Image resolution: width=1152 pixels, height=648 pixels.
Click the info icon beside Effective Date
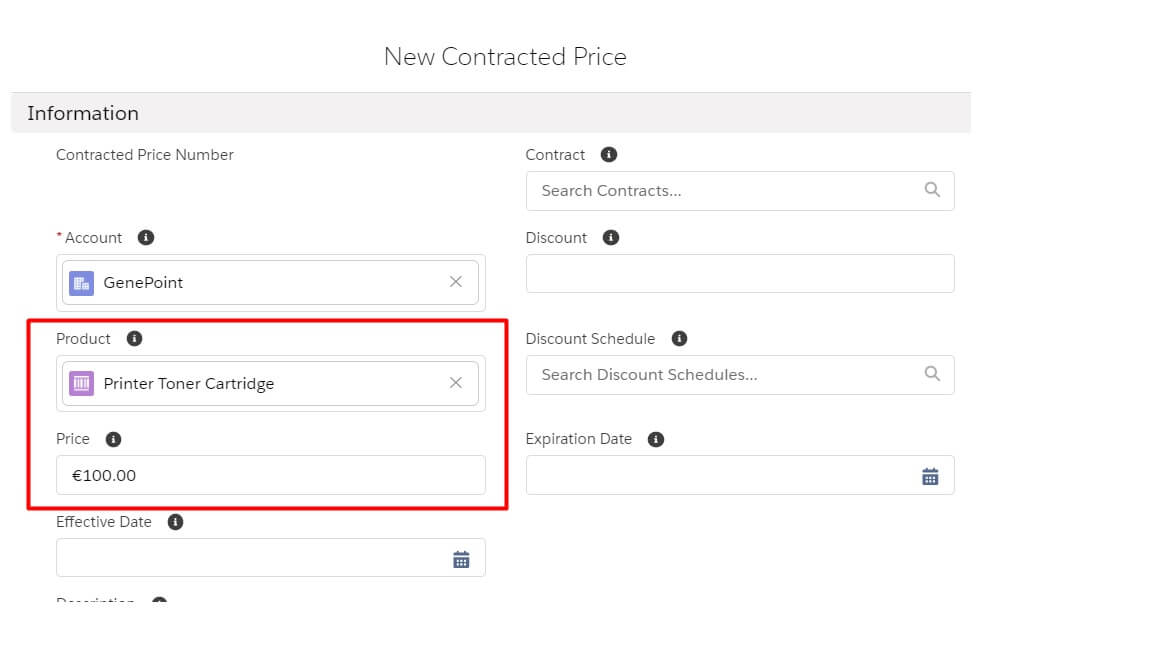175,522
